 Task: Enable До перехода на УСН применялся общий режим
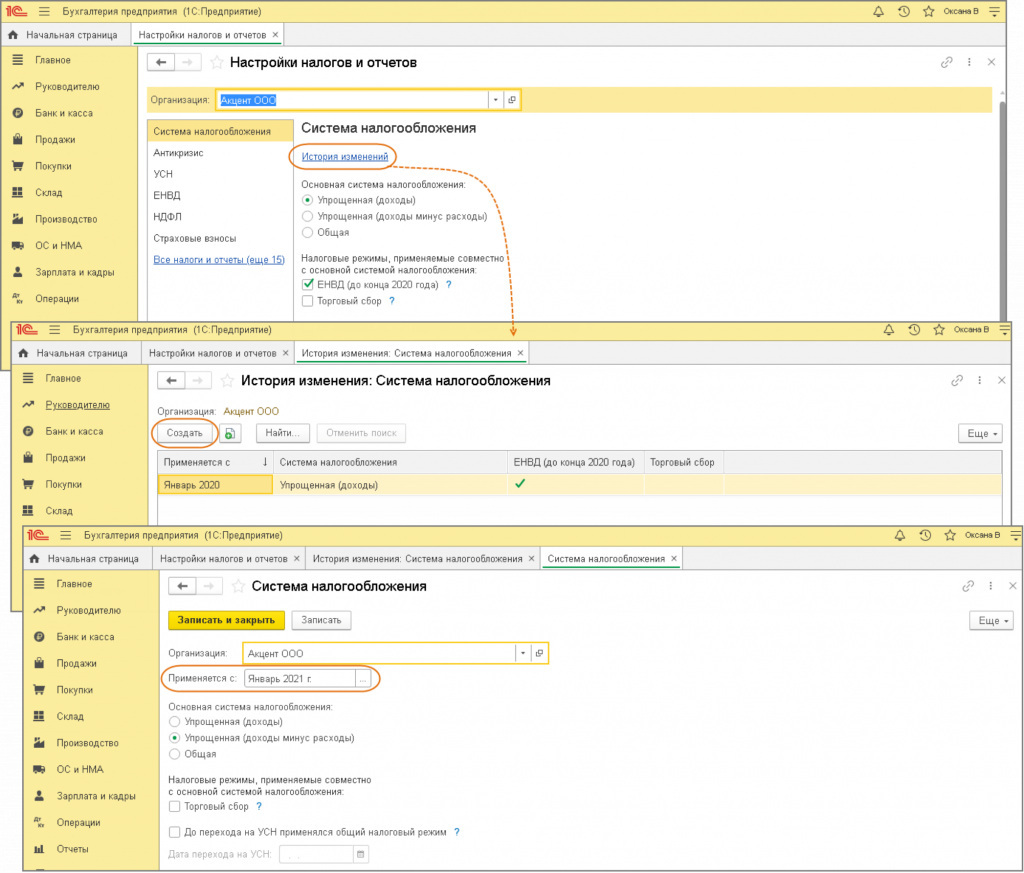click(175, 832)
